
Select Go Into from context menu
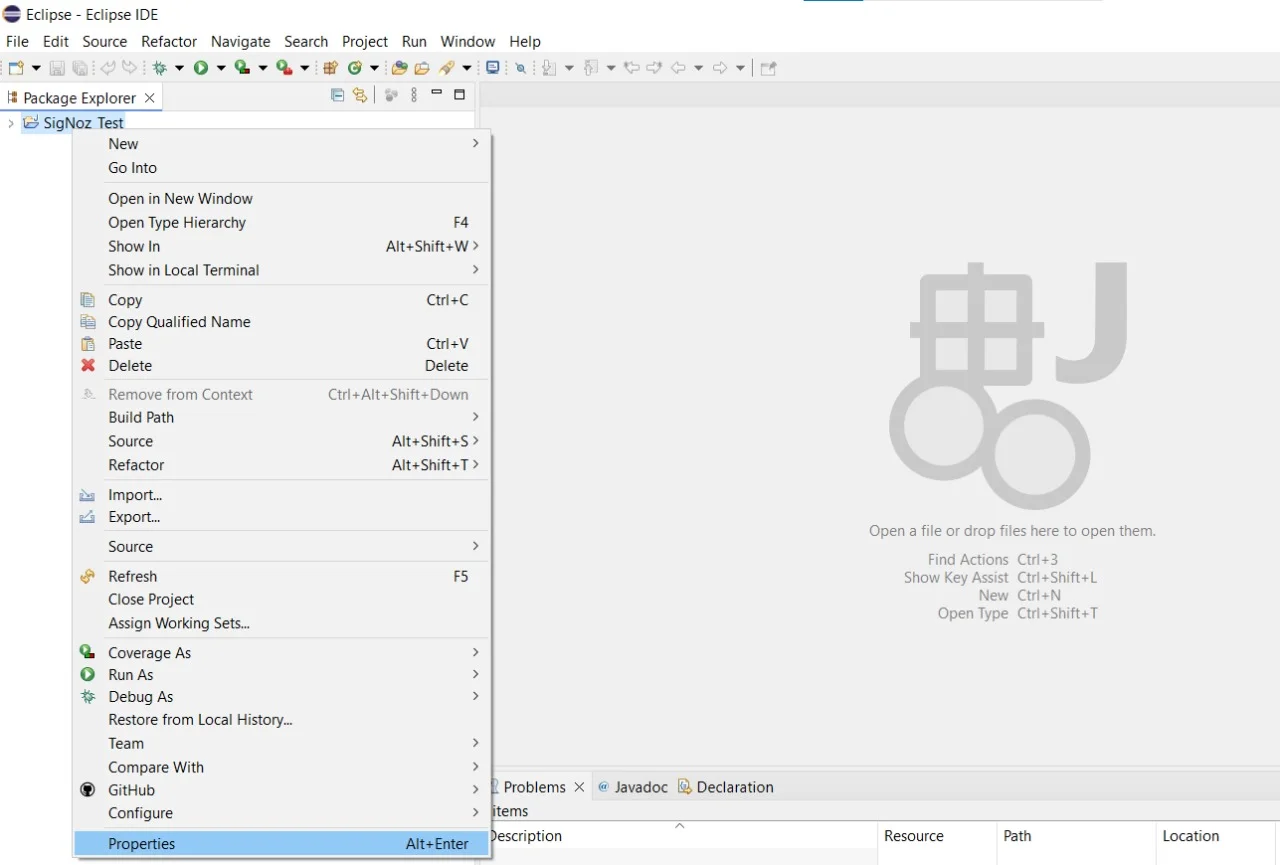click(282, 168)
